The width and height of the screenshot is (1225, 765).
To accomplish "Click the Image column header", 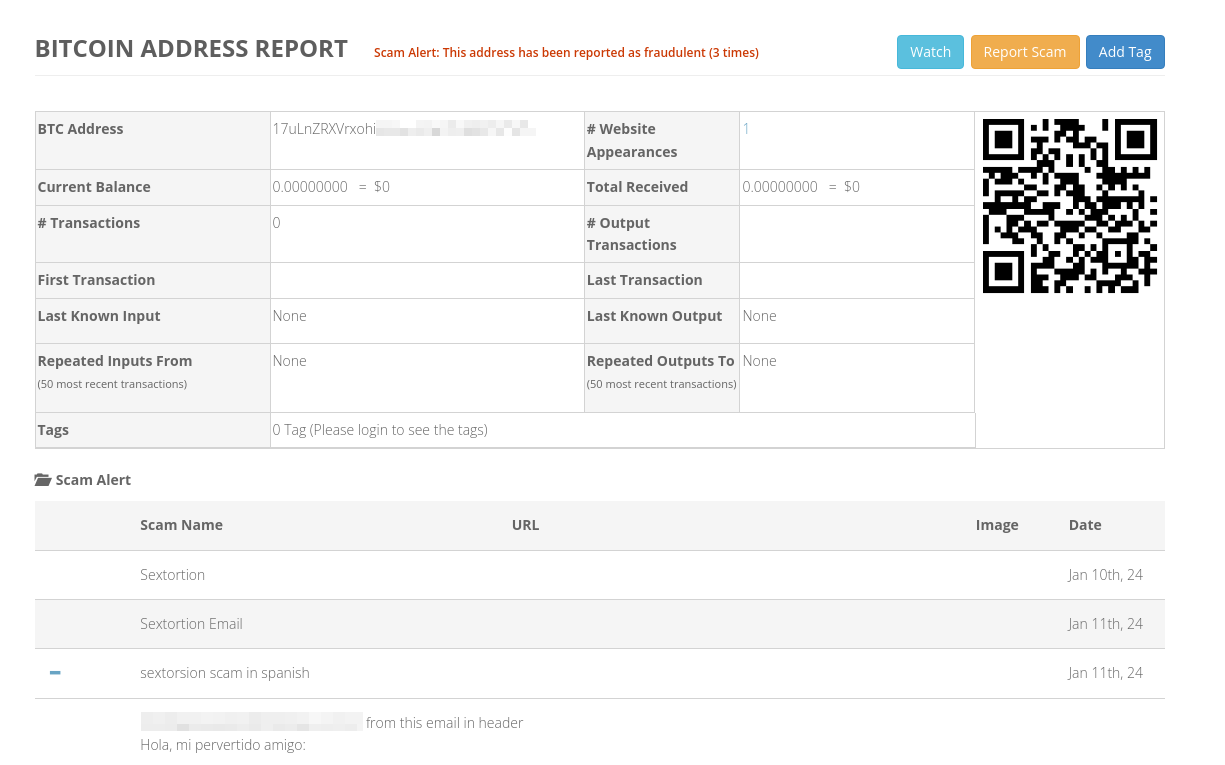I will (x=996, y=525).
